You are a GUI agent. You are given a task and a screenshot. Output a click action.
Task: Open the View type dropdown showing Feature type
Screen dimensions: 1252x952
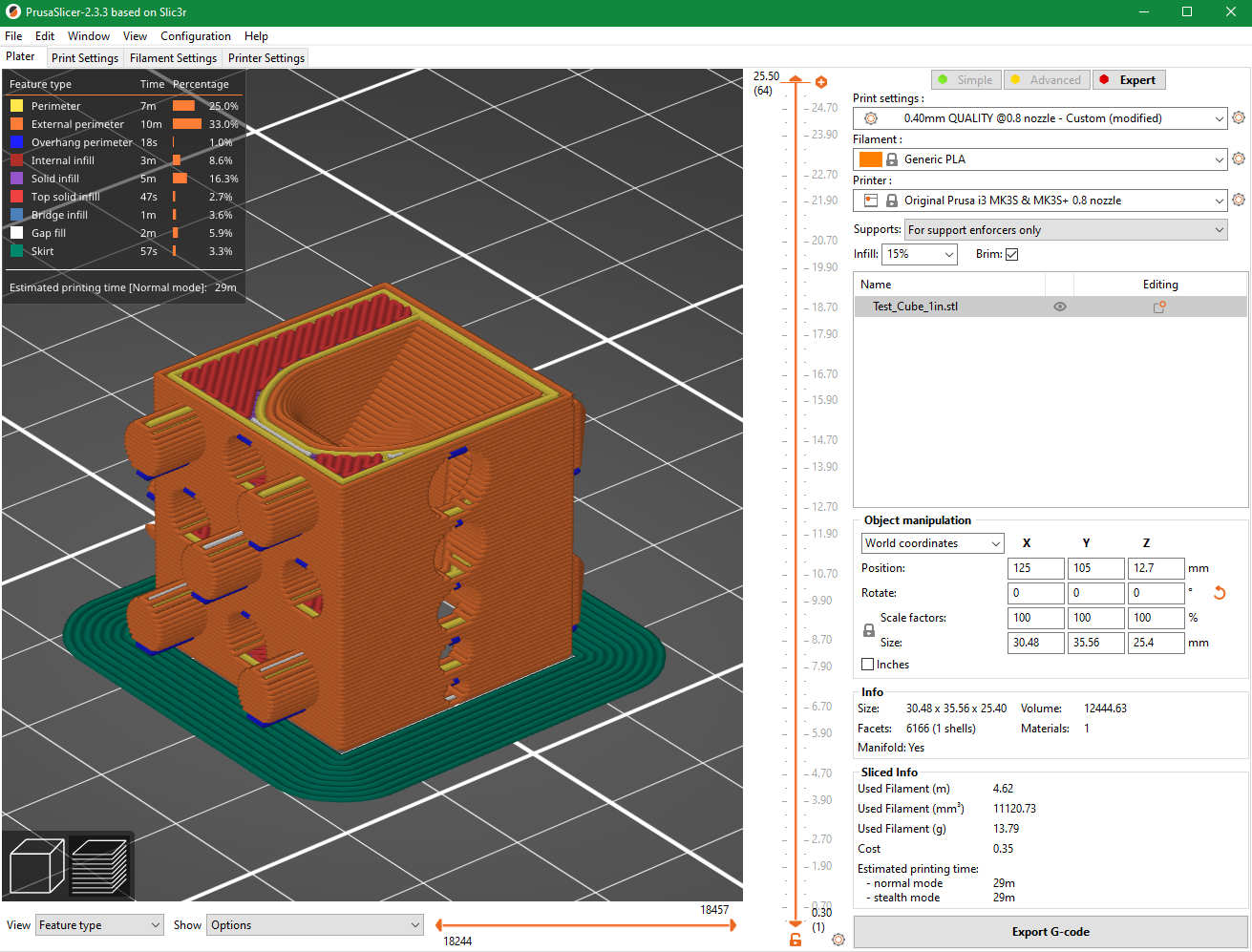(99, 925)
